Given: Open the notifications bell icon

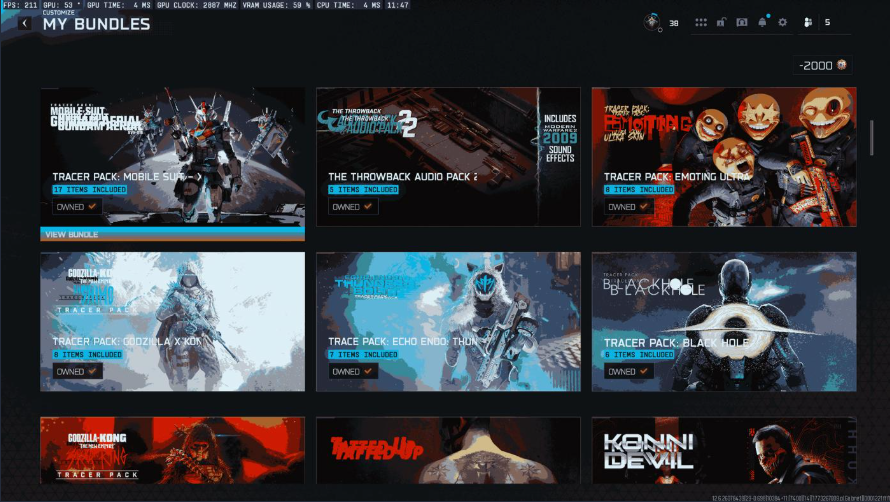Looking at the screenshot, I should click(x=762, y=22).
